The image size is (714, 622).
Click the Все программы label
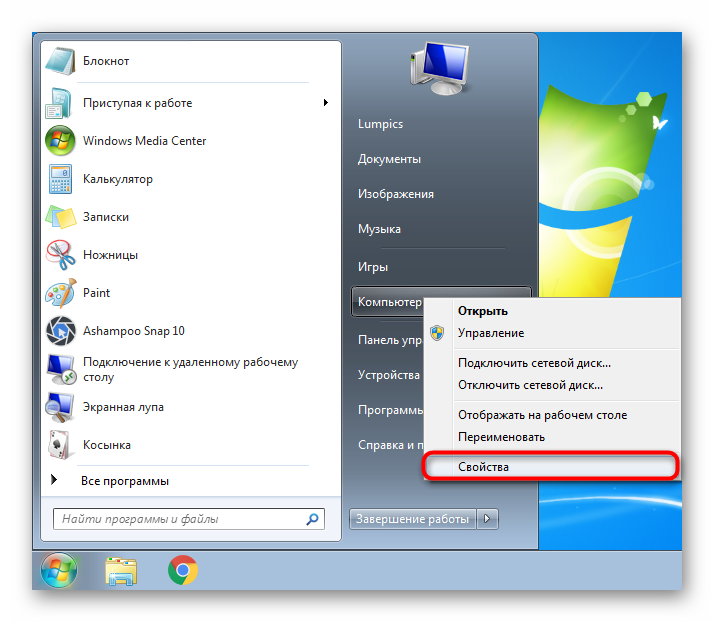coord(125,481)
